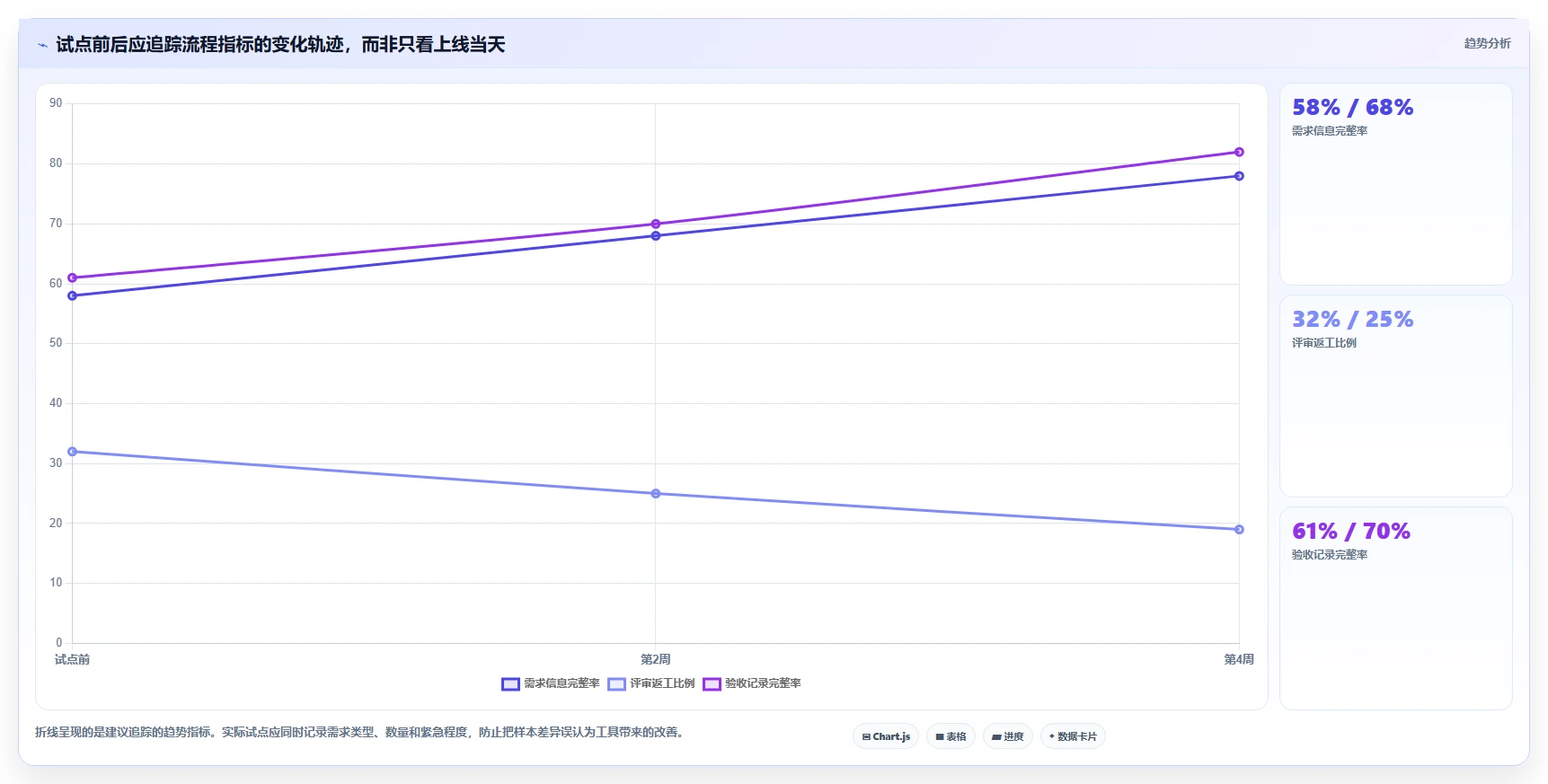Screen dimensions: 1548x784
Task: Click the 需求信息完整率 legend color box
Action: 510,684
